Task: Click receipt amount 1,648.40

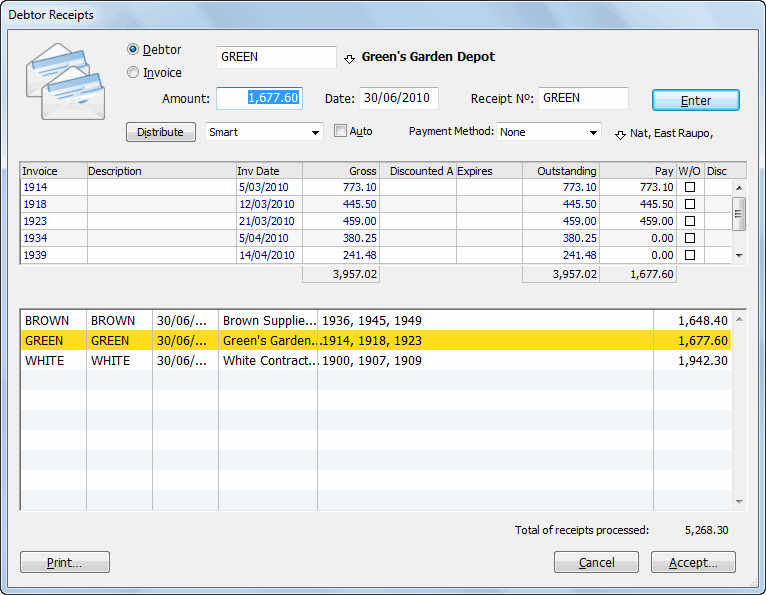Action: point(702,320)
